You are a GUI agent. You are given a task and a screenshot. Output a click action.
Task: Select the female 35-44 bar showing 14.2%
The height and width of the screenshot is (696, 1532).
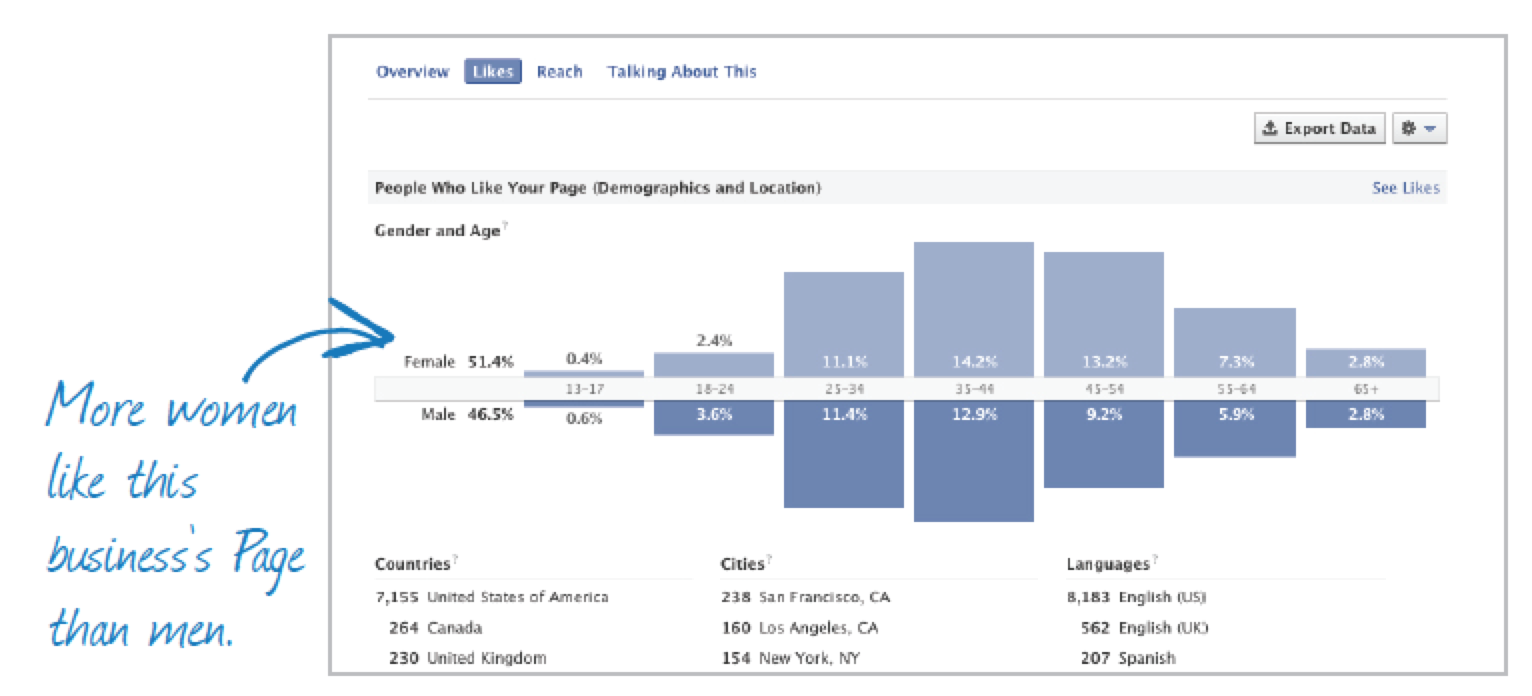974,309
